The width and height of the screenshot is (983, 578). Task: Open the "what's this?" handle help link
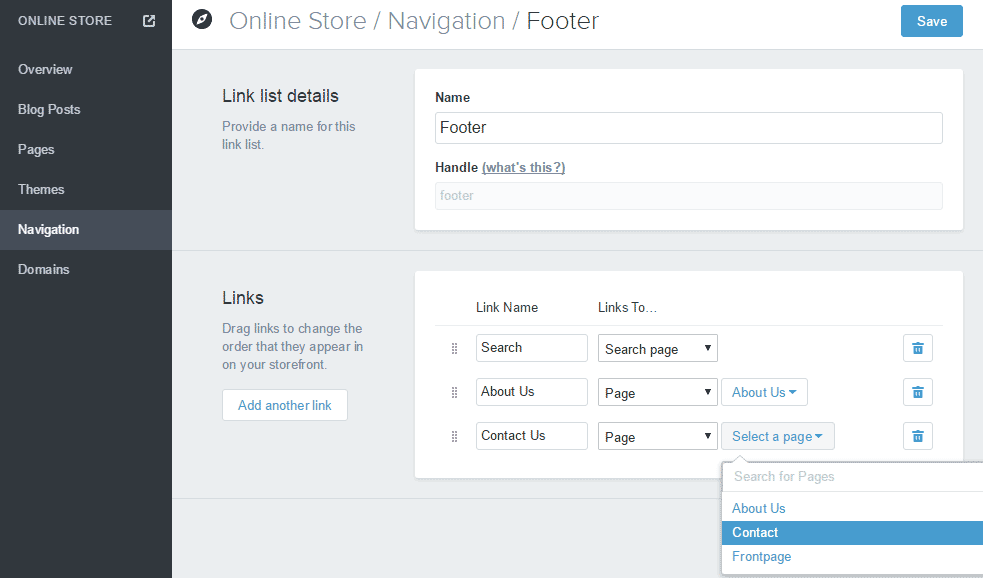pyautogui.click(x=523, y=167)
